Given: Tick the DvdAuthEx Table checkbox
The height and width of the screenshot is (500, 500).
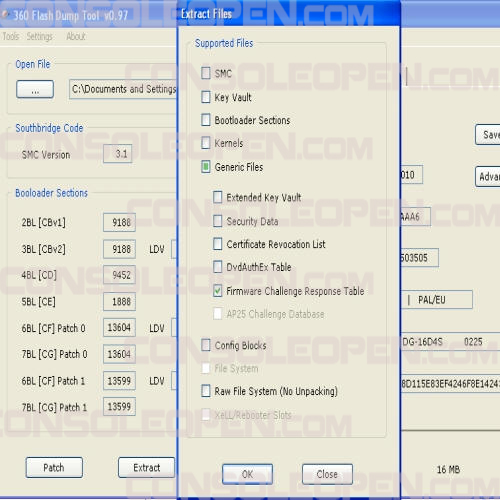Looking at the screenshot, I should pyautogui.click(x=218, y=267).
